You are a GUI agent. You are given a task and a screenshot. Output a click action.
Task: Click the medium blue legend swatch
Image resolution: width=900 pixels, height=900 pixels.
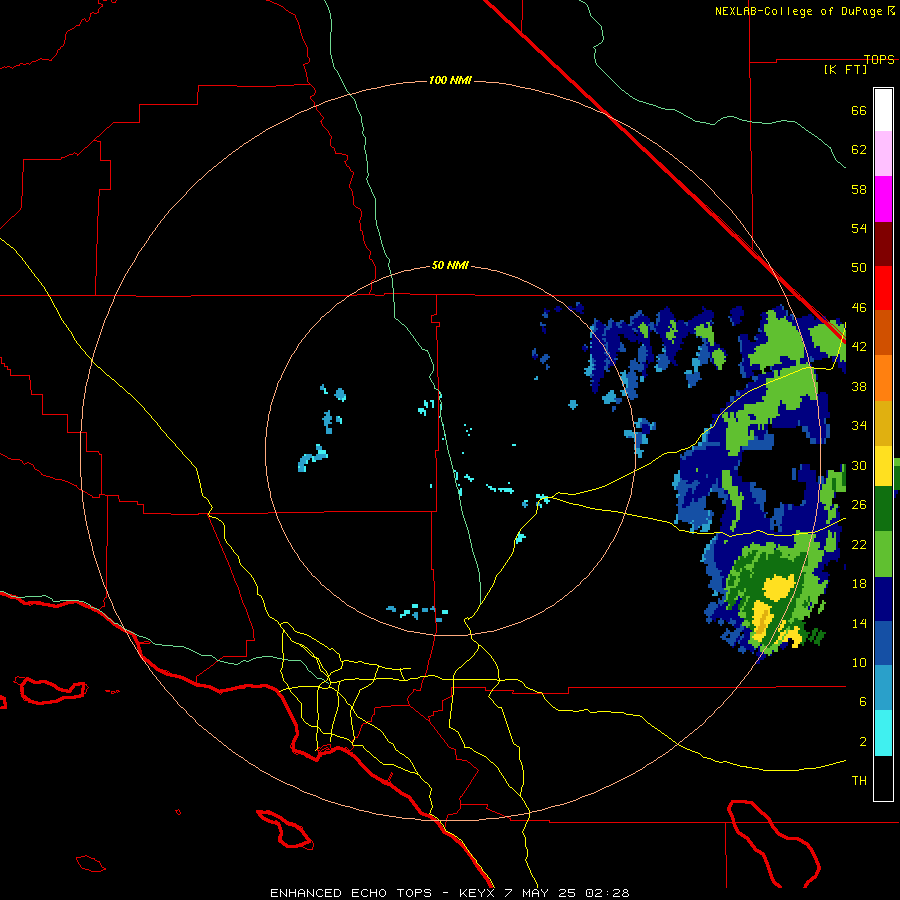tap(883, 643)
